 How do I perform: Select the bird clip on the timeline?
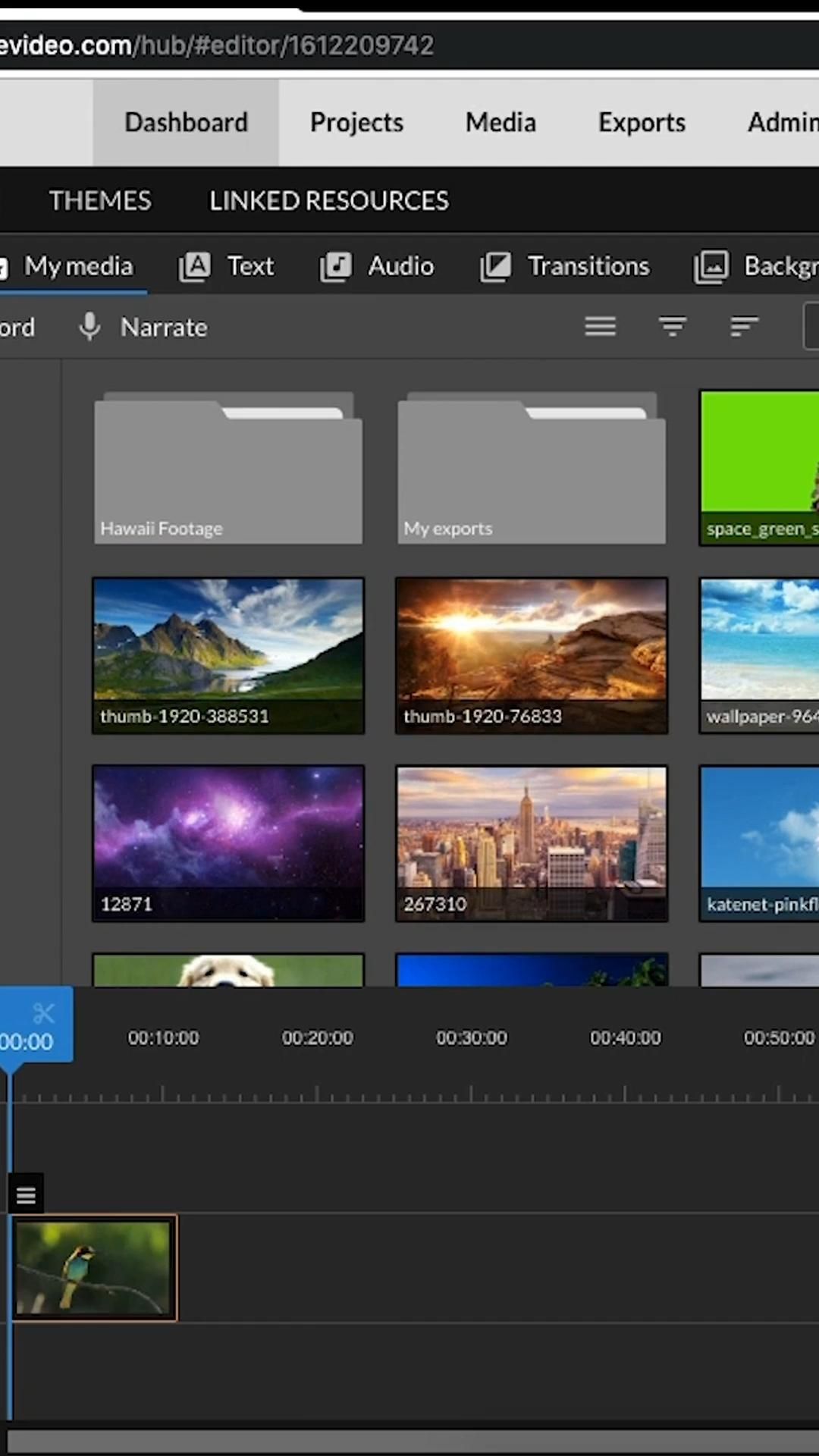click(x=93, y=1268)
